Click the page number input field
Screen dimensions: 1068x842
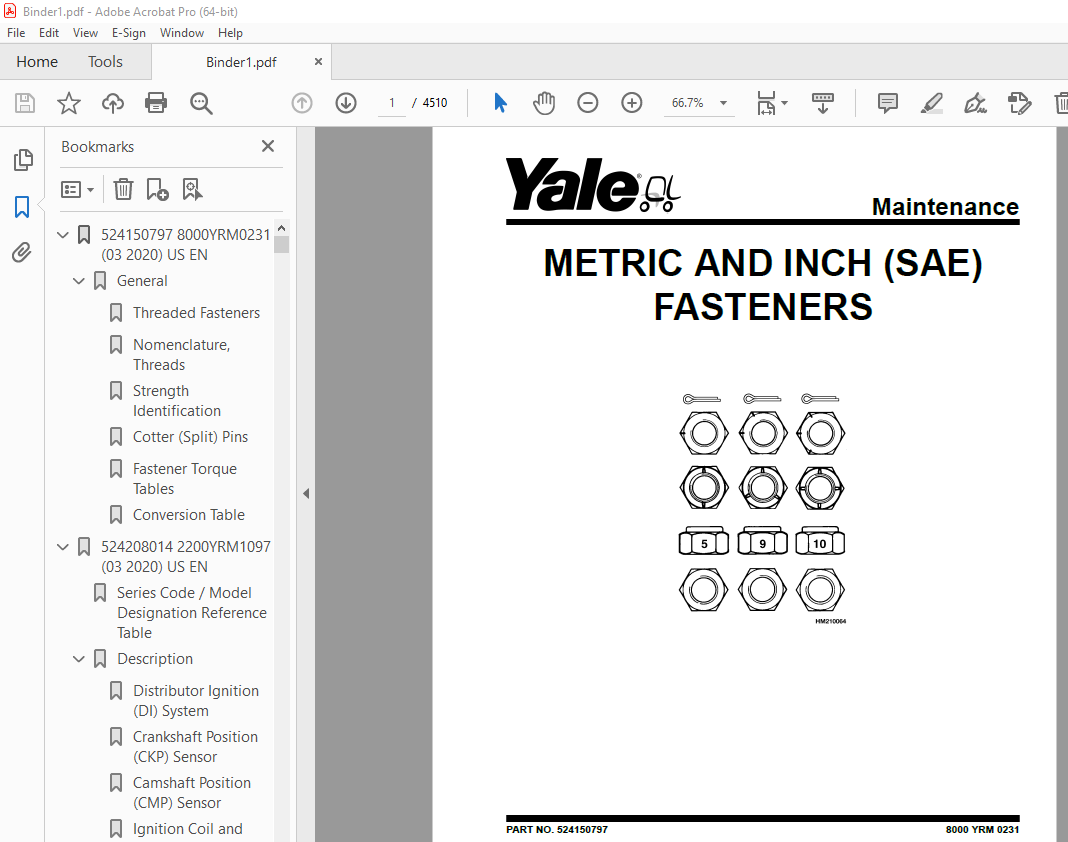click(x=392, y=103)
